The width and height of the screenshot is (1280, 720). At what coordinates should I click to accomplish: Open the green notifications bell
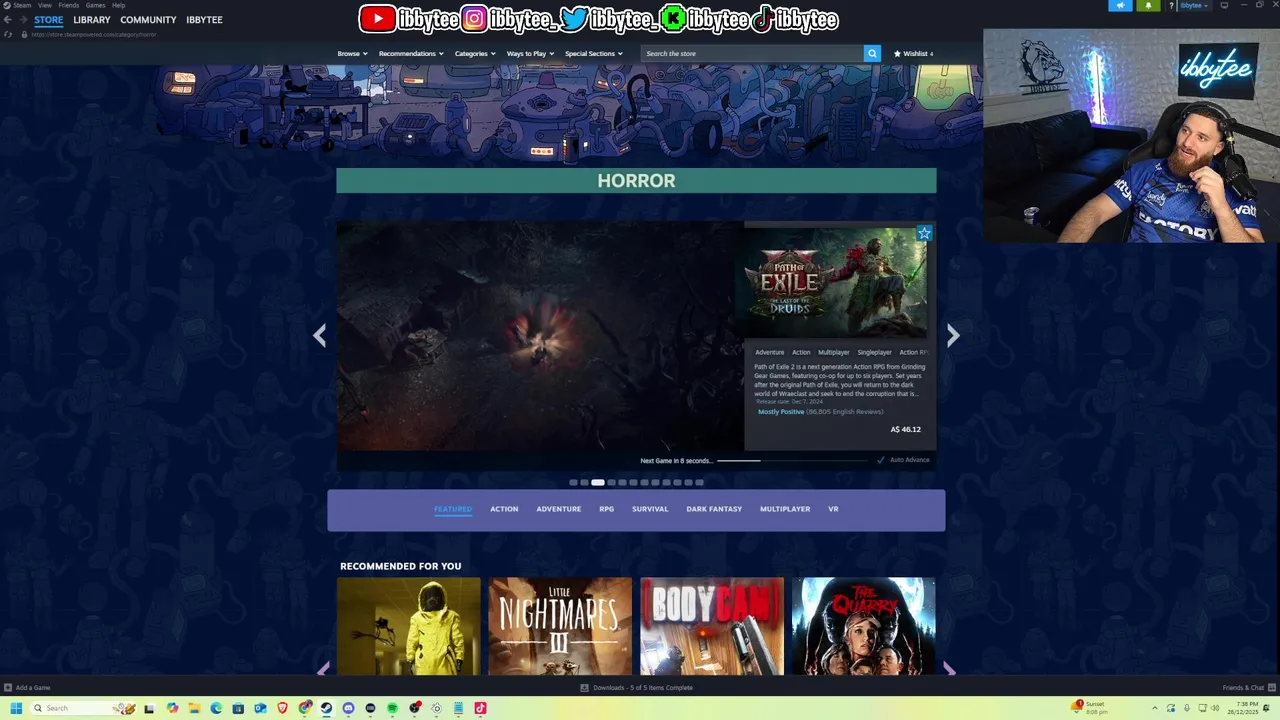click(1148, 5)
